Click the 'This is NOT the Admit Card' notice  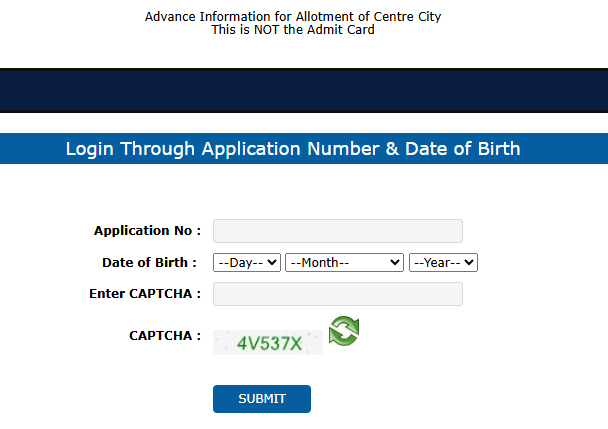click(292, 30)
